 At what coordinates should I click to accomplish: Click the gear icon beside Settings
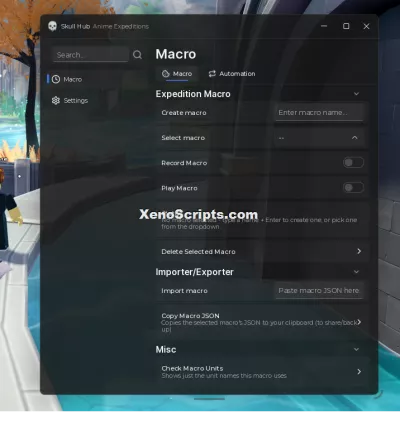point(56,100)
